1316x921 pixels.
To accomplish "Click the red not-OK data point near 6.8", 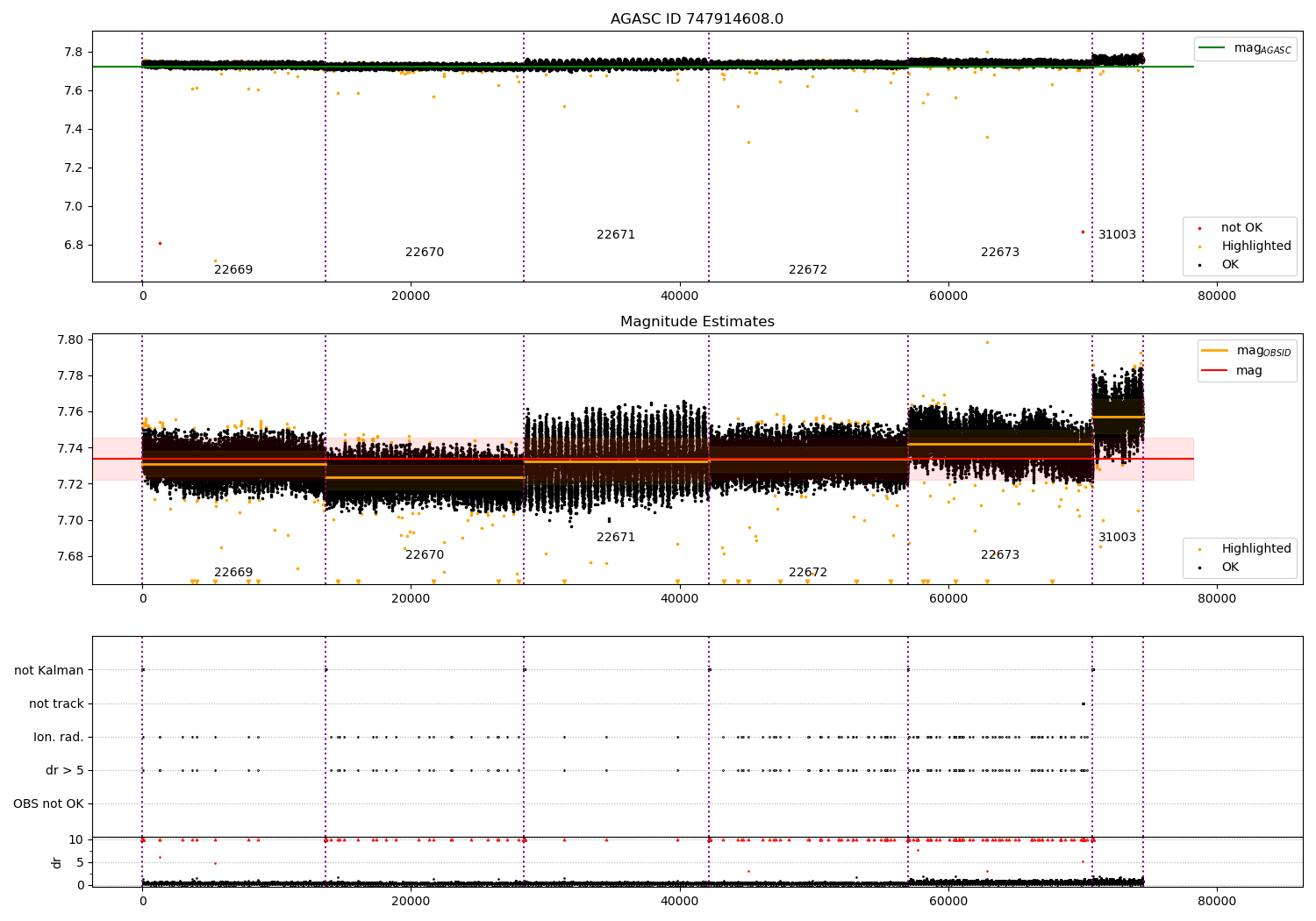I will point(160,243).
